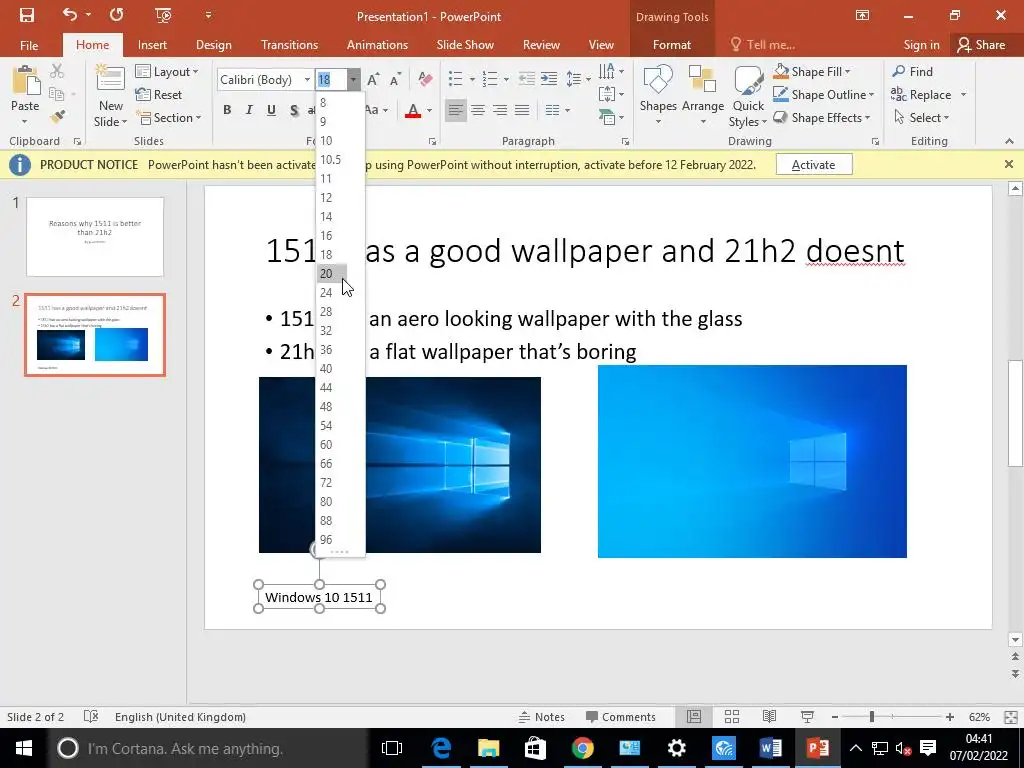Expand the Layout dropdown
The width and height of the screenshot is (1024, 768).
point(167,72)
